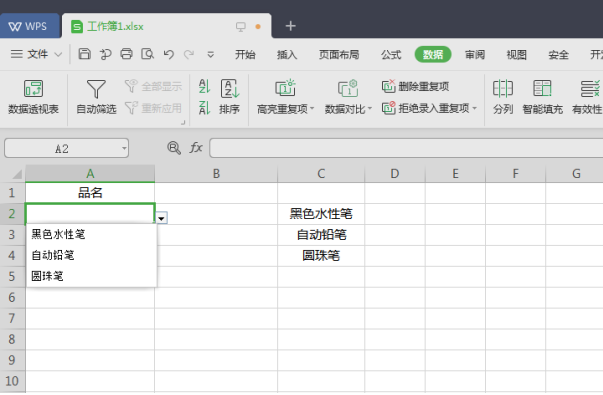Toggle cell A2 validation dropdown arrow
The image size is (603, 395).
[x=162, y=218]
